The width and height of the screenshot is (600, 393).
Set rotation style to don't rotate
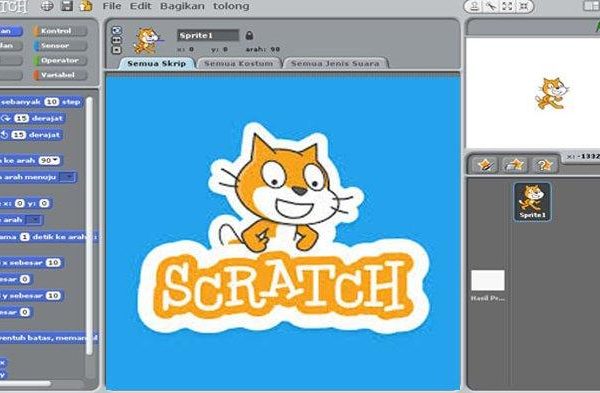(116, 50)
